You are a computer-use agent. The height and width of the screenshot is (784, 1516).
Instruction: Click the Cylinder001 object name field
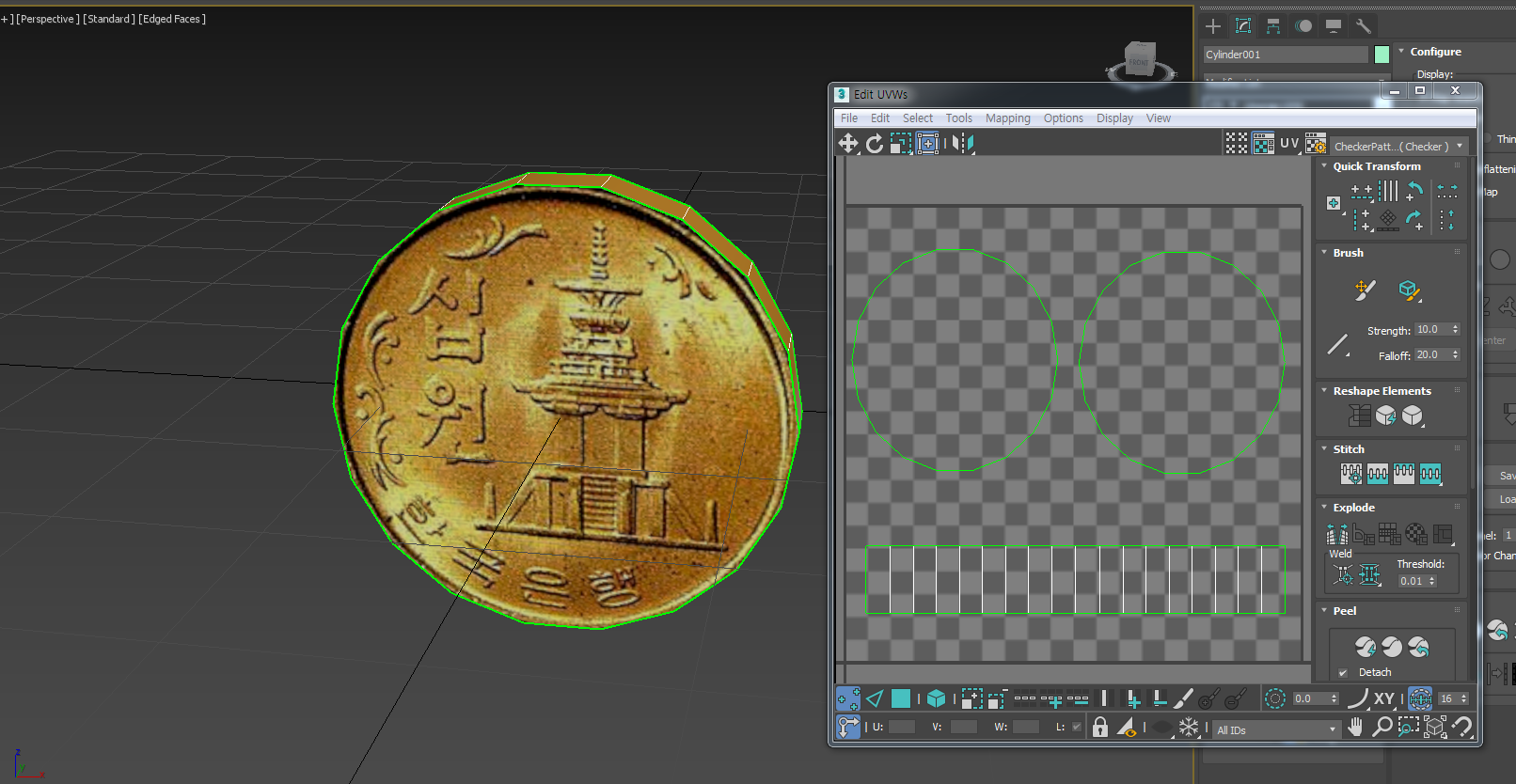tap(1286, 55)
